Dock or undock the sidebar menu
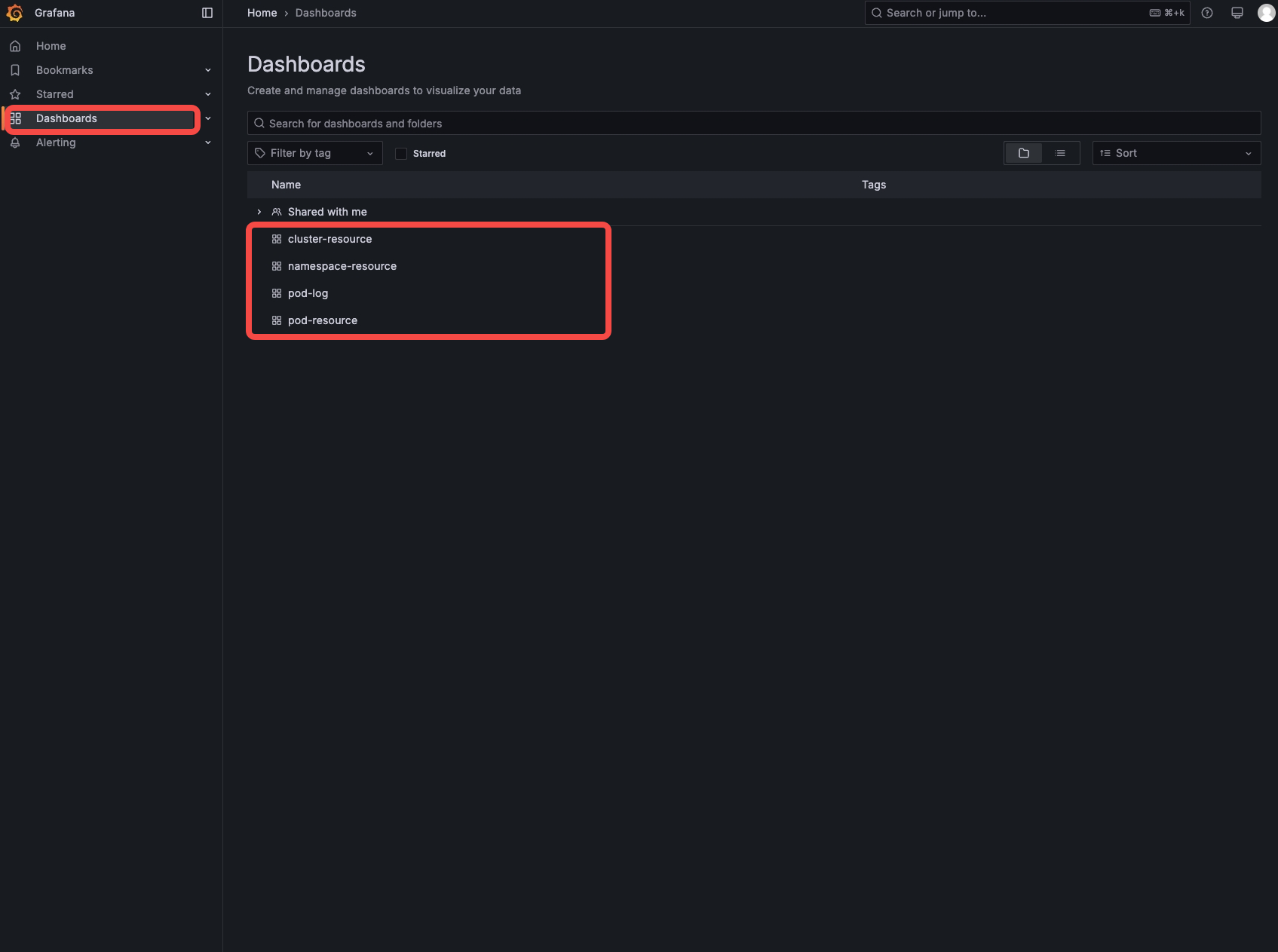 point(207,13)
